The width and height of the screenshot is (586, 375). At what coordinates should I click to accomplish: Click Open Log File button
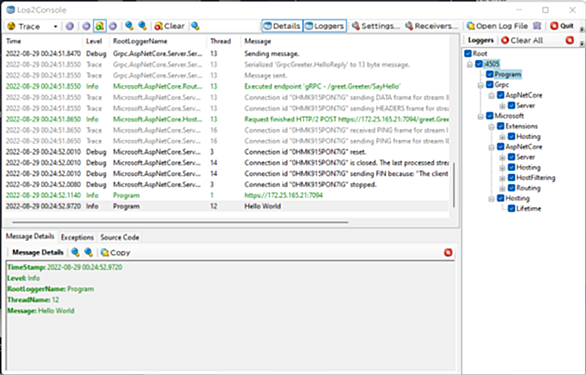[x=497, y=26]
